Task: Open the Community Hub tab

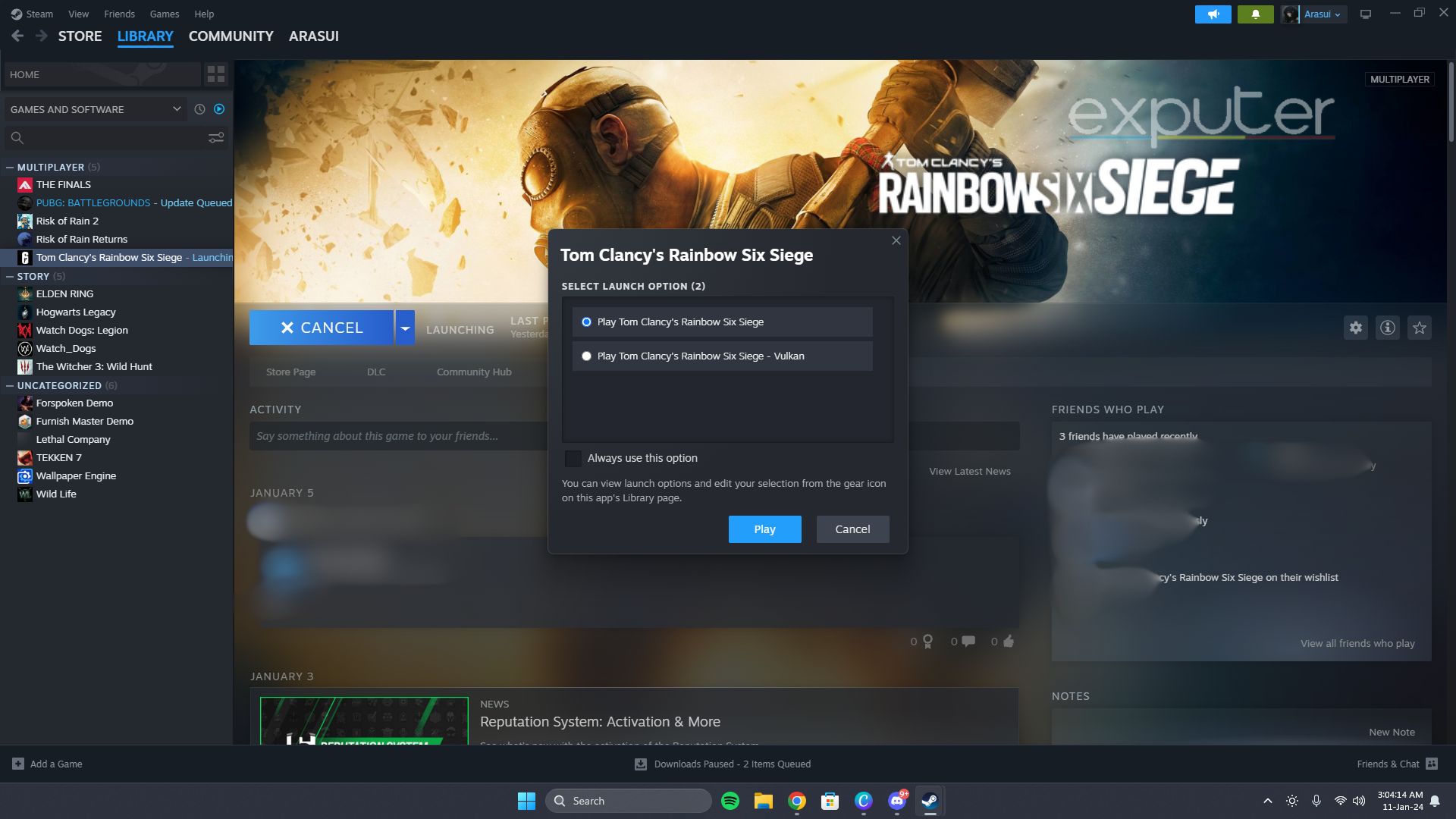Action: click(x=473, y=372)
